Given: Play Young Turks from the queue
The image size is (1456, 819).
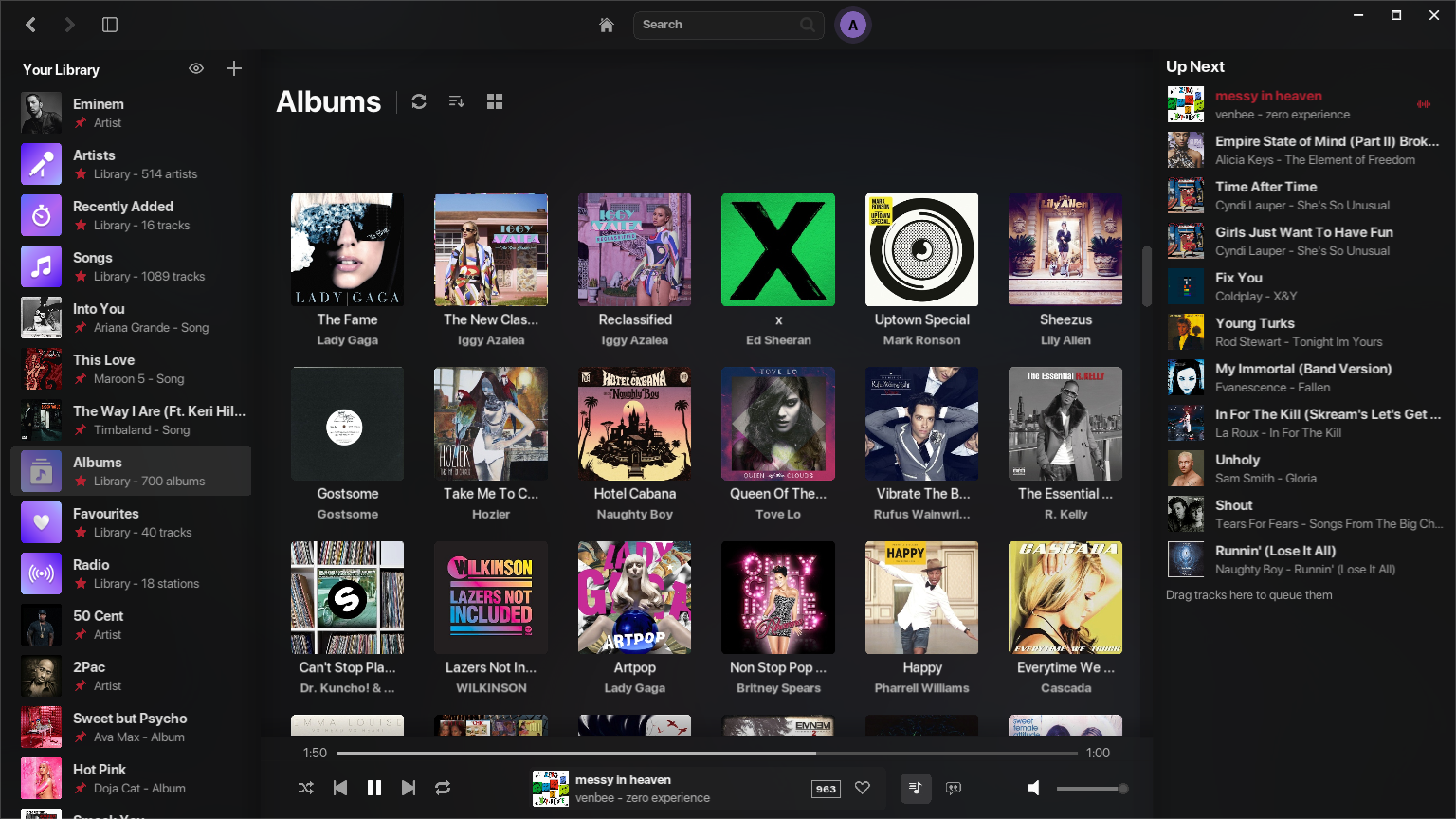Looking at the screenshot, I should [1305, 332].
